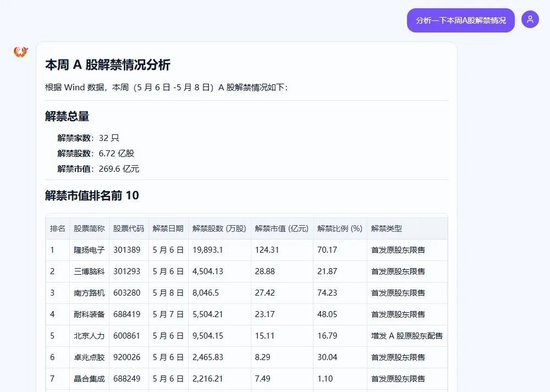Click the stock name 隆扬电子
Viewport: 550px width, 392px height.
tap(89, 250)
